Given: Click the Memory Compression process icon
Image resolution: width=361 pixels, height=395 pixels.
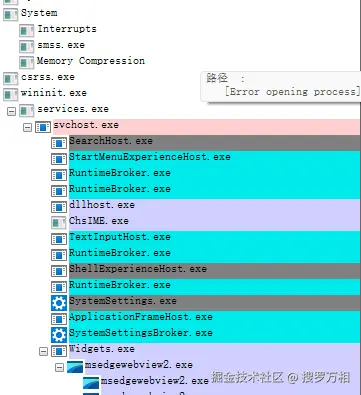Looking at the screenshot, I should (26, 62).
